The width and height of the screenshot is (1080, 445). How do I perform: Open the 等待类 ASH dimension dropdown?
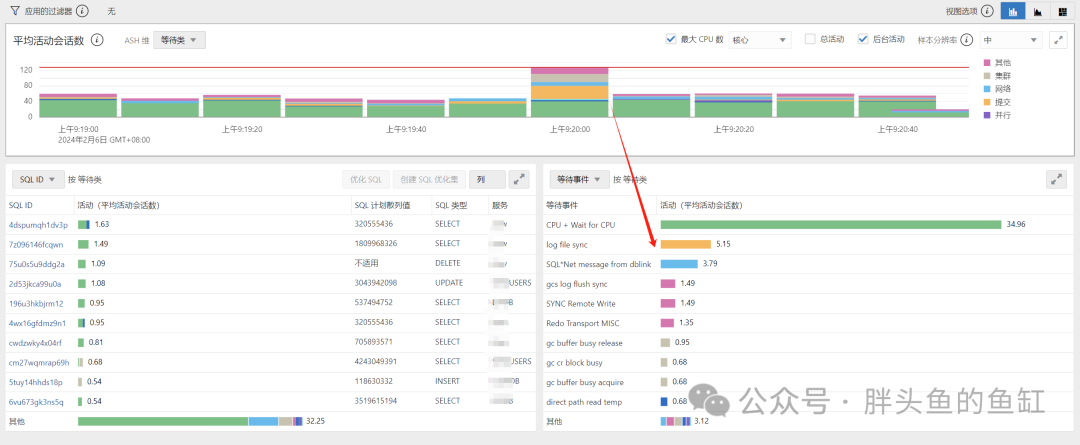click(180, 40)
